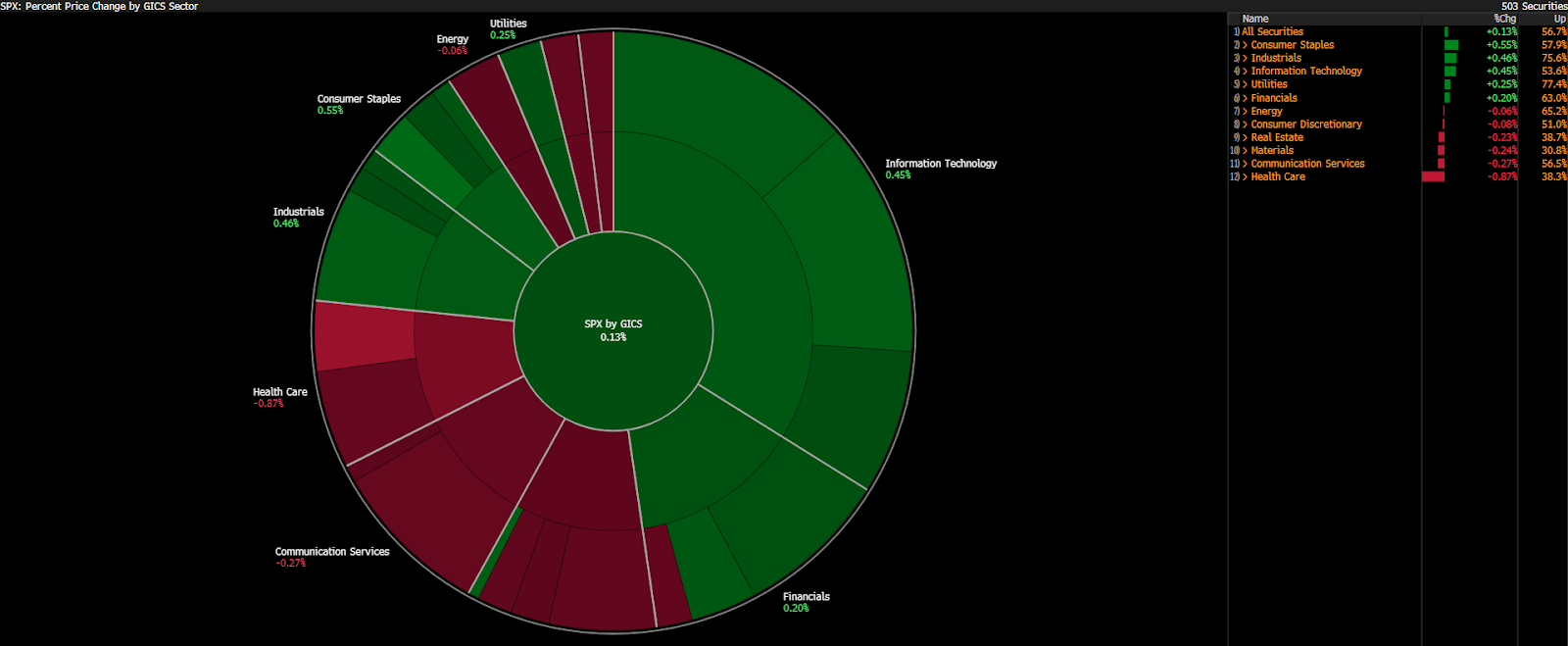The height and width of the screenshot is (646, 1568).
Task: Expand the Consumer Staples row chevron
Action: [1246, 45]
